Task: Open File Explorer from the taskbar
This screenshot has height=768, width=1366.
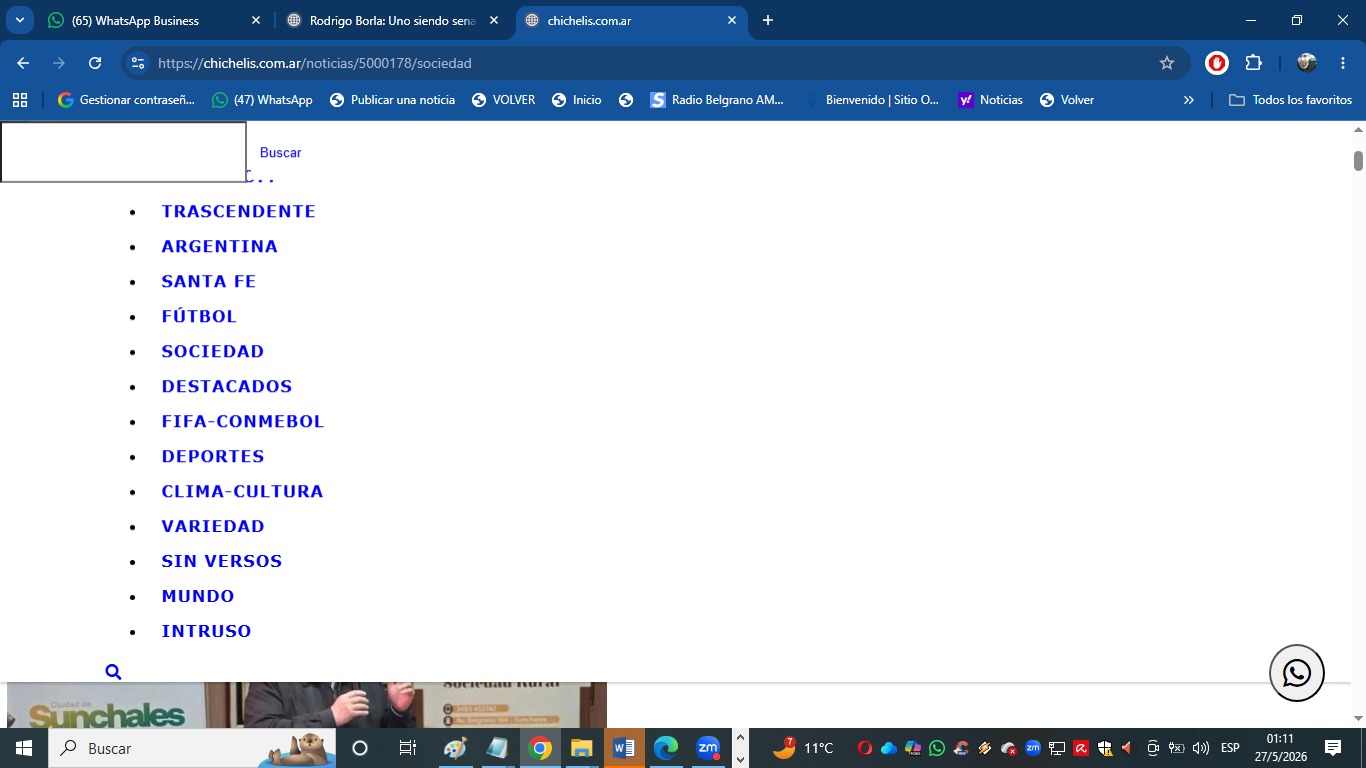Action: (x=581, y=748)
